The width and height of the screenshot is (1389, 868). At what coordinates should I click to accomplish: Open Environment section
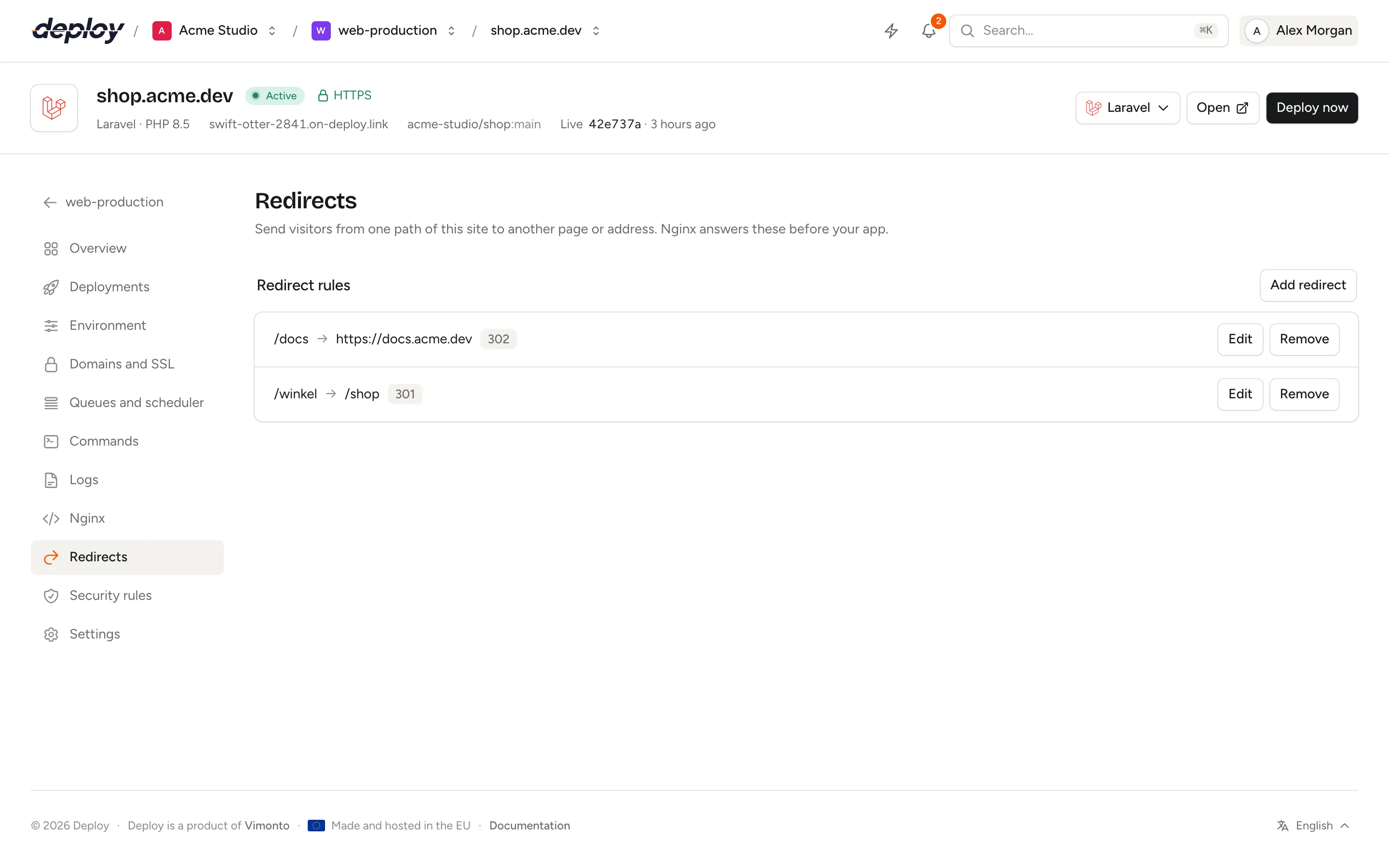click(127, 325)
